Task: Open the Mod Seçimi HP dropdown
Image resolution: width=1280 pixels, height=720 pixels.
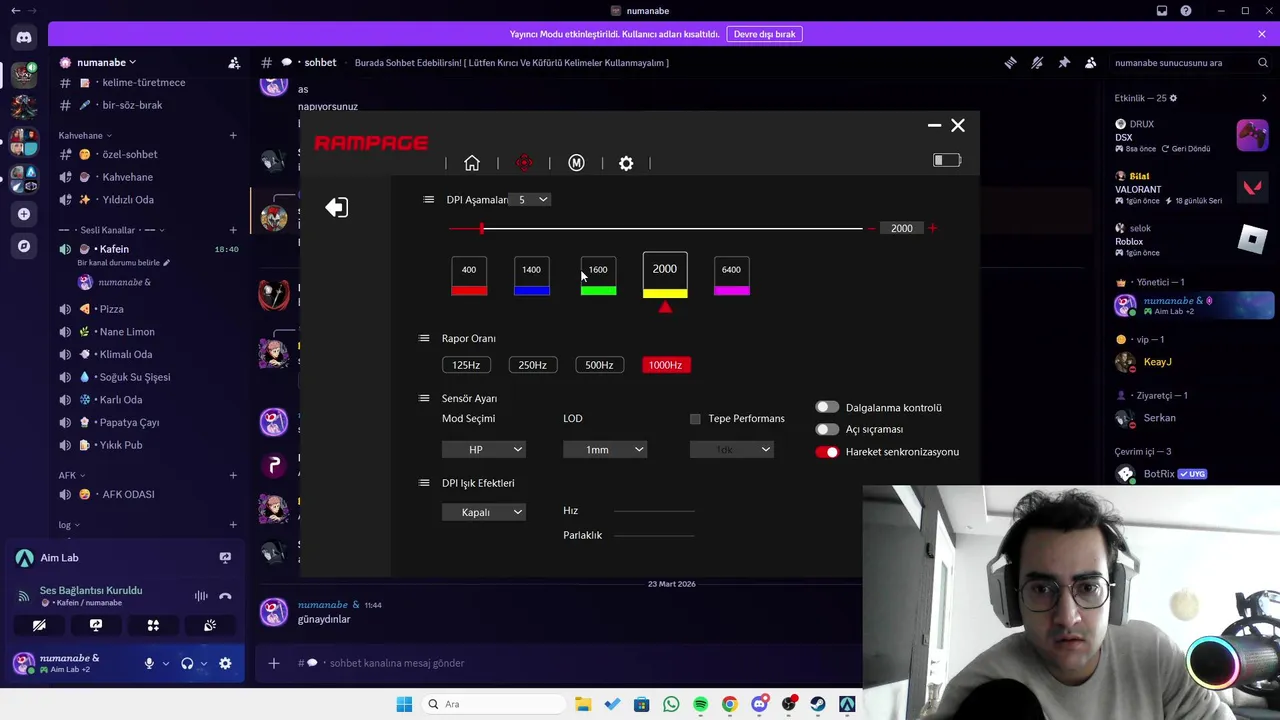Action: click(484, 450)
